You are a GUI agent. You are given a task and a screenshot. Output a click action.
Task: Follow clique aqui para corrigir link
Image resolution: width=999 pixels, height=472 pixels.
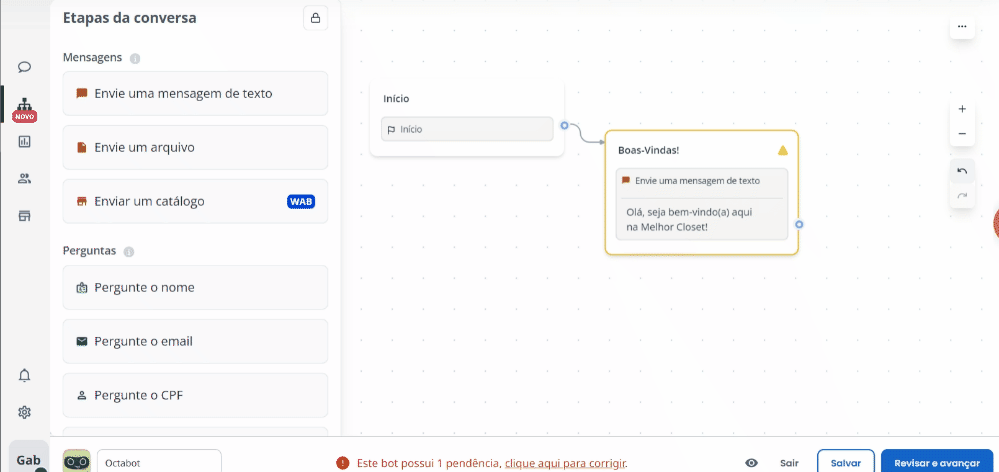click(x=566, y=463)
